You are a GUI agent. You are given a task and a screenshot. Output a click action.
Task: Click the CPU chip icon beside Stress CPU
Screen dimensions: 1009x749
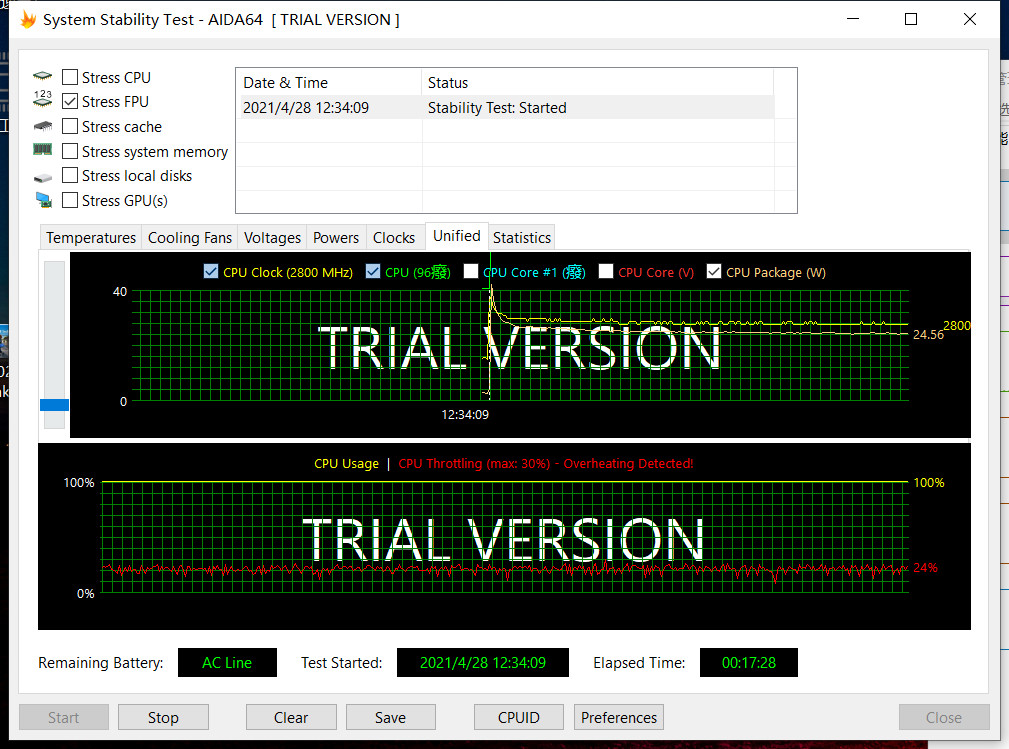[42, 76]
